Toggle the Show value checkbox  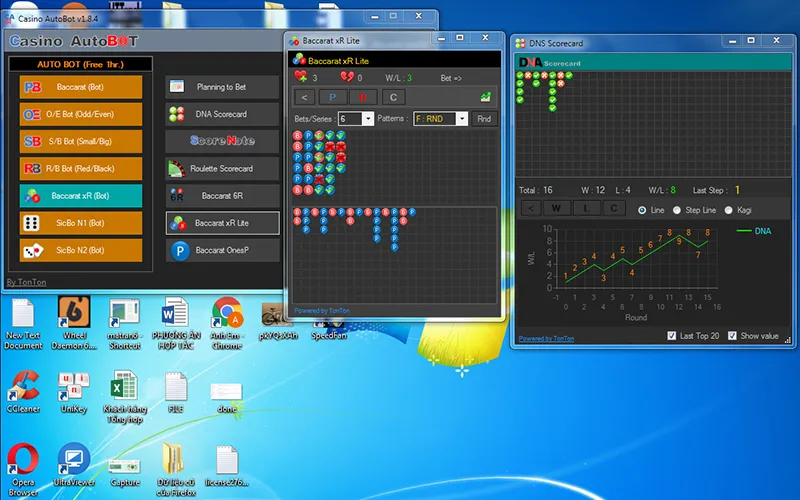[733, 335]
